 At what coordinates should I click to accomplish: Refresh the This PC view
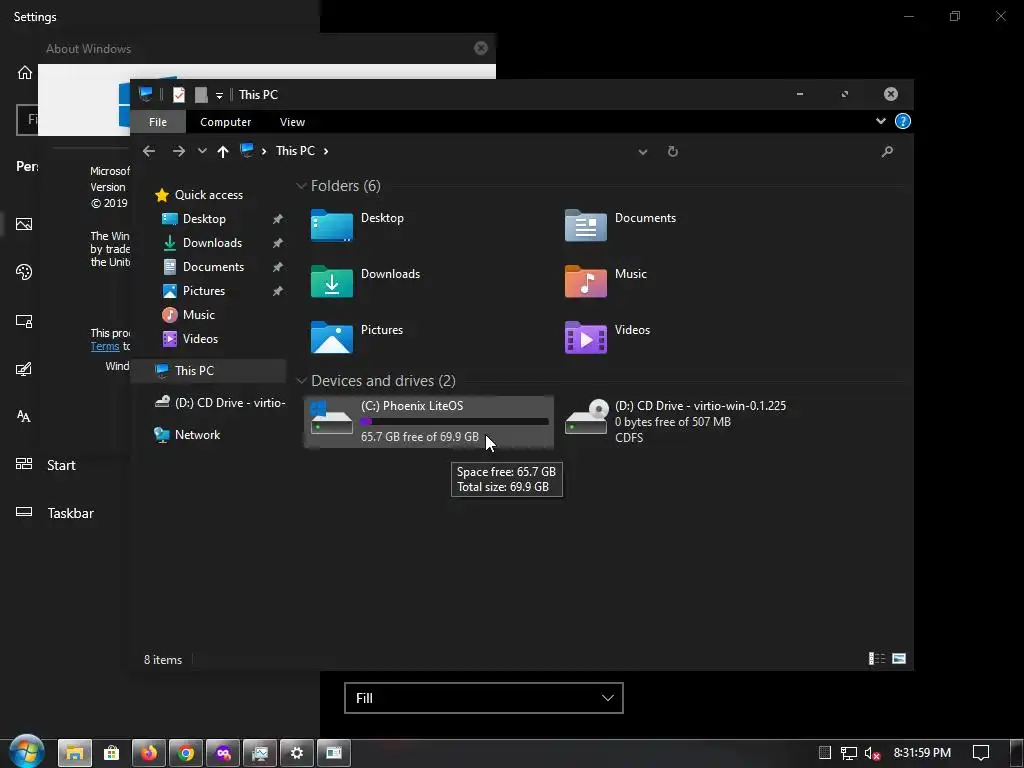(x=673, y=152)
